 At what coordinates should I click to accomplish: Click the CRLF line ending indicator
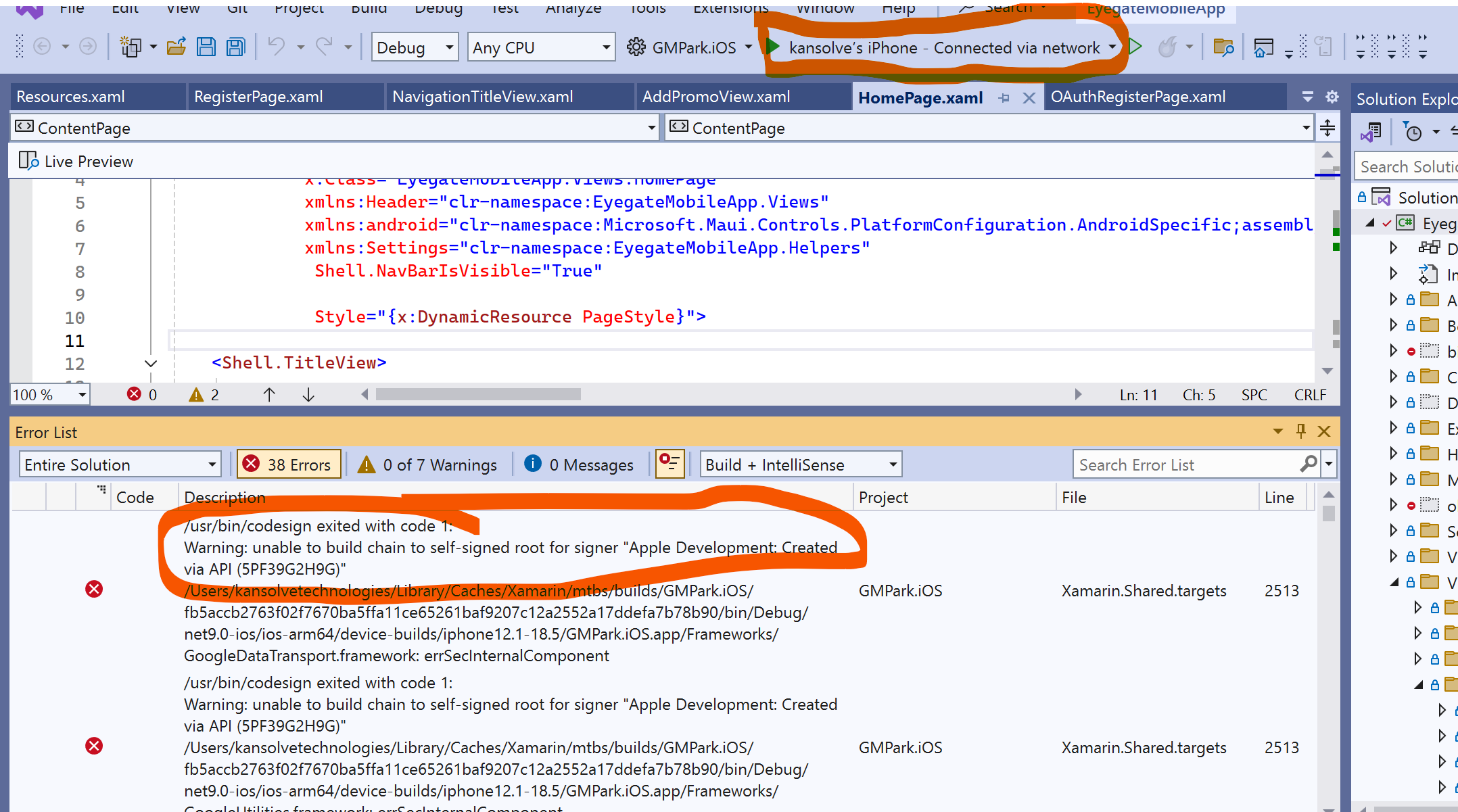pos(1311,395)
